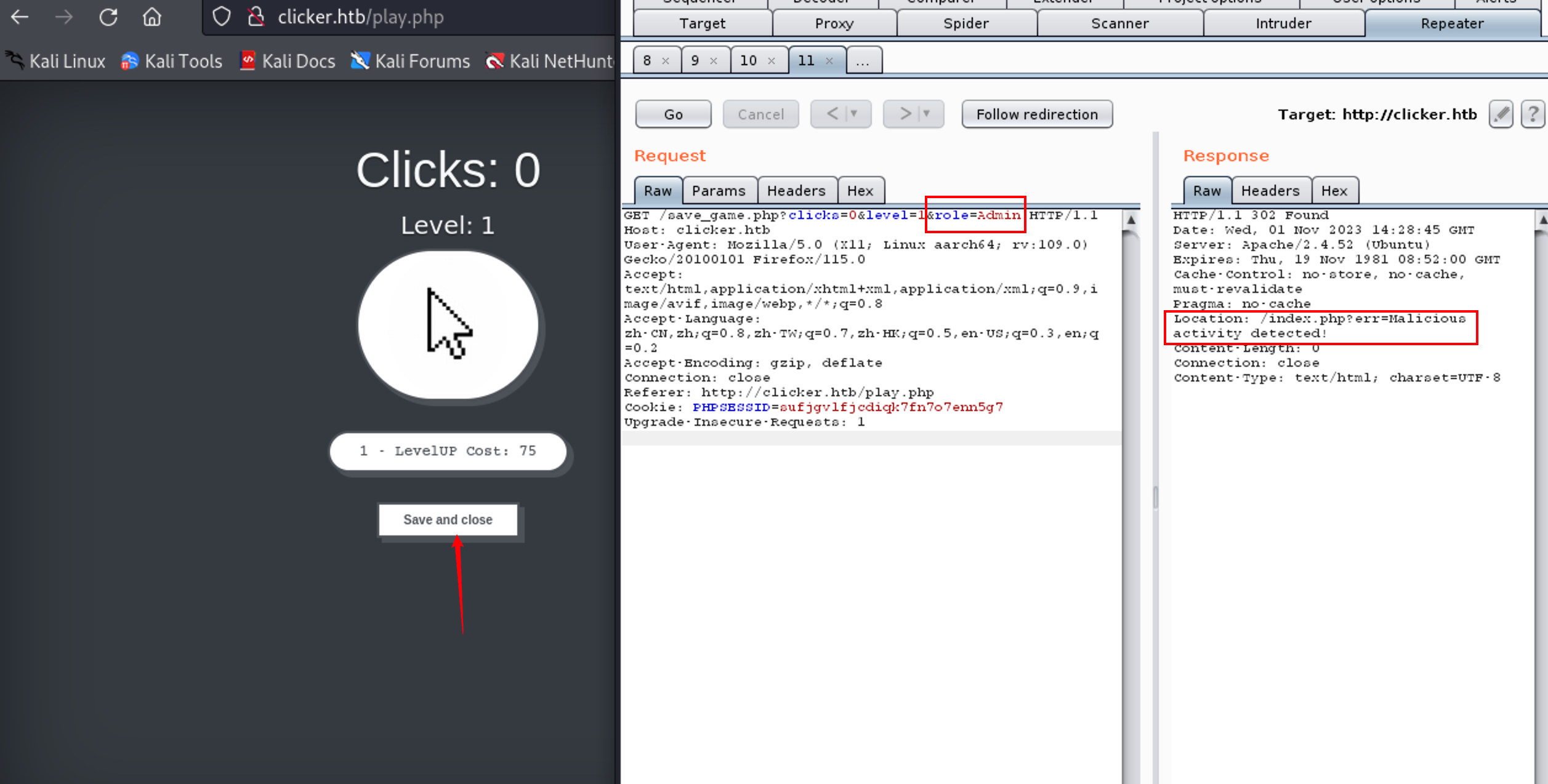
Task: Close Repeater tab 11
Action: pos(829,61)
